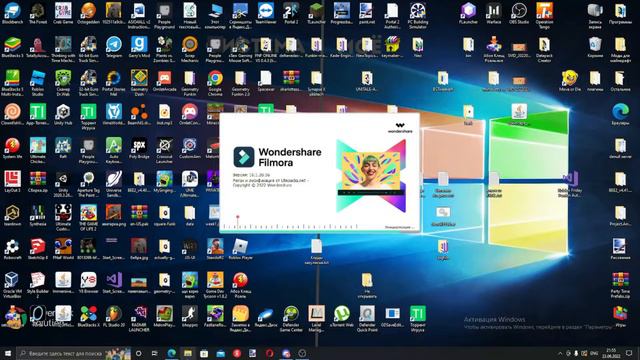Select the Blockbench desktop shortcut
Viewport: 640px width, 360px height.
[12, 13]
